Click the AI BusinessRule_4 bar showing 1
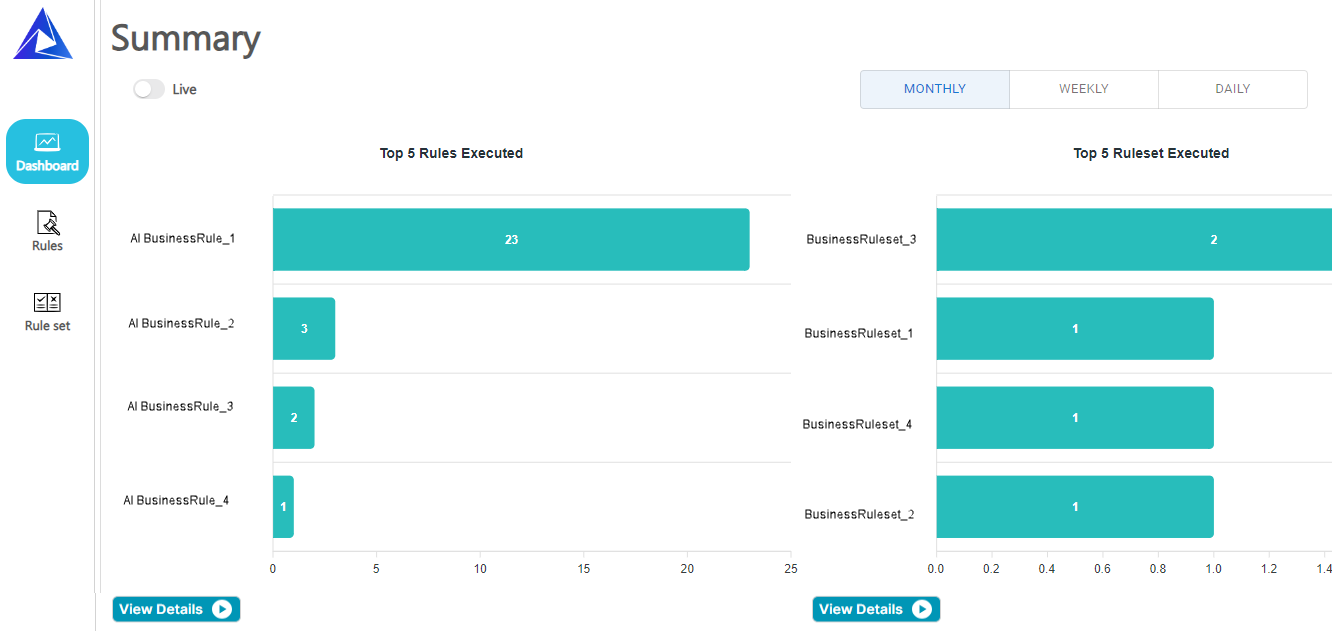Viewport: 1332px width, 637px height. coord(283,507)
